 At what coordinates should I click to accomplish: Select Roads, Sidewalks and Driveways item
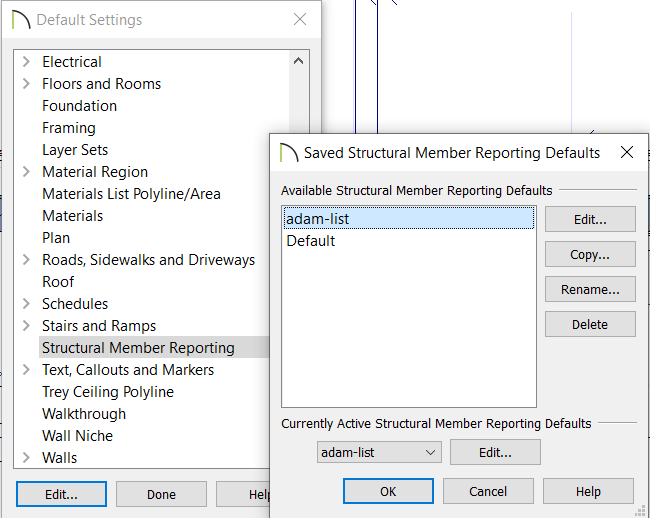click(x=148, y=260)
